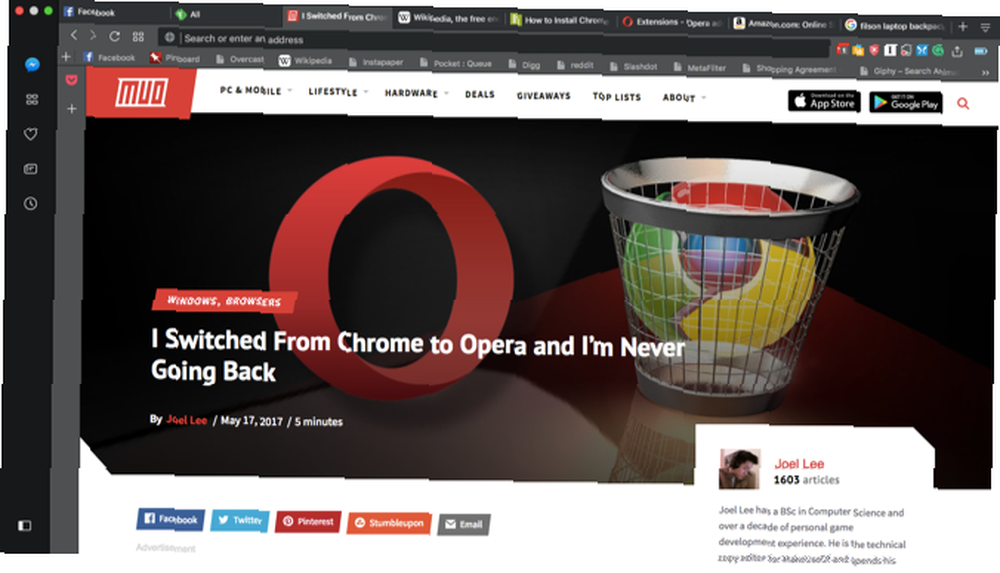The width and height of the screenshot is (1000, 573).
Task: Go forward with the forward arrow
Action: (x=93, y=36)
